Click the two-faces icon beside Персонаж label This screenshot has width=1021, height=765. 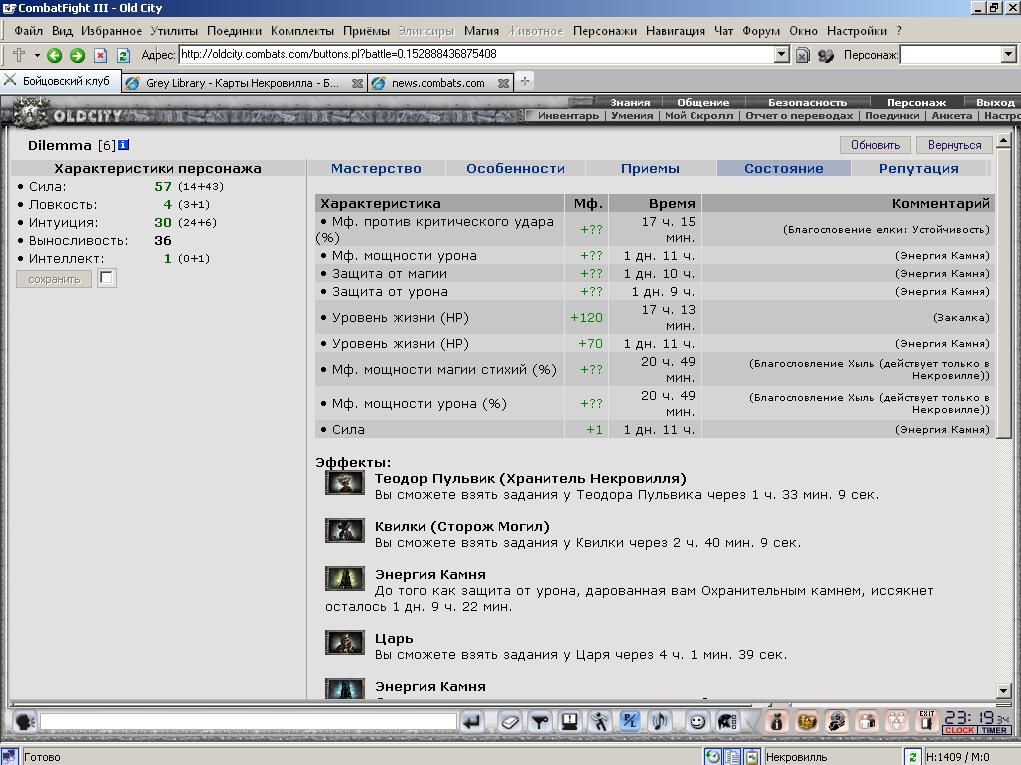[826, 55]
